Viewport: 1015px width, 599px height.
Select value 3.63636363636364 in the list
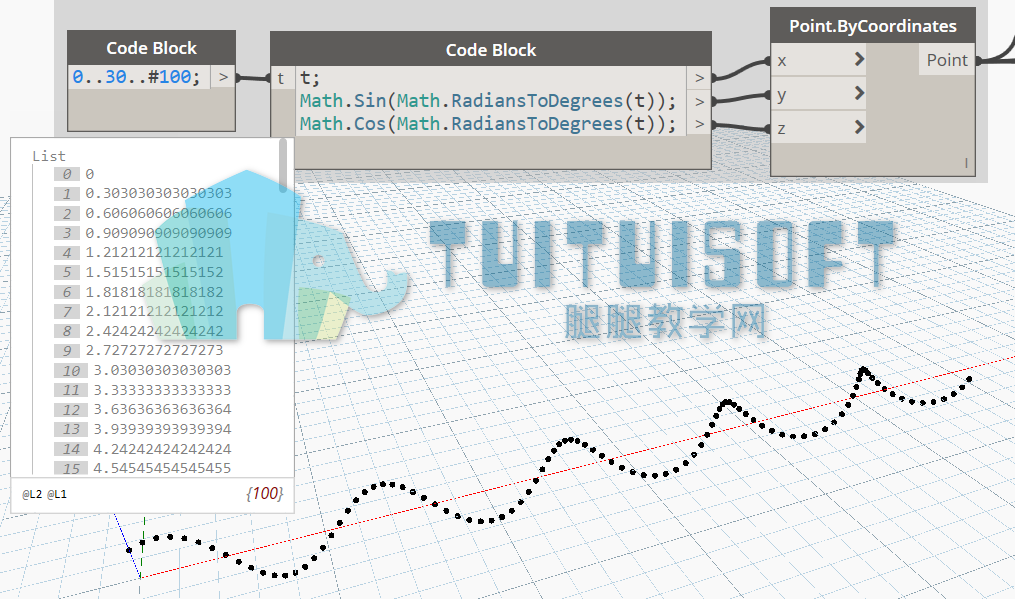click(x=162, y=409)
